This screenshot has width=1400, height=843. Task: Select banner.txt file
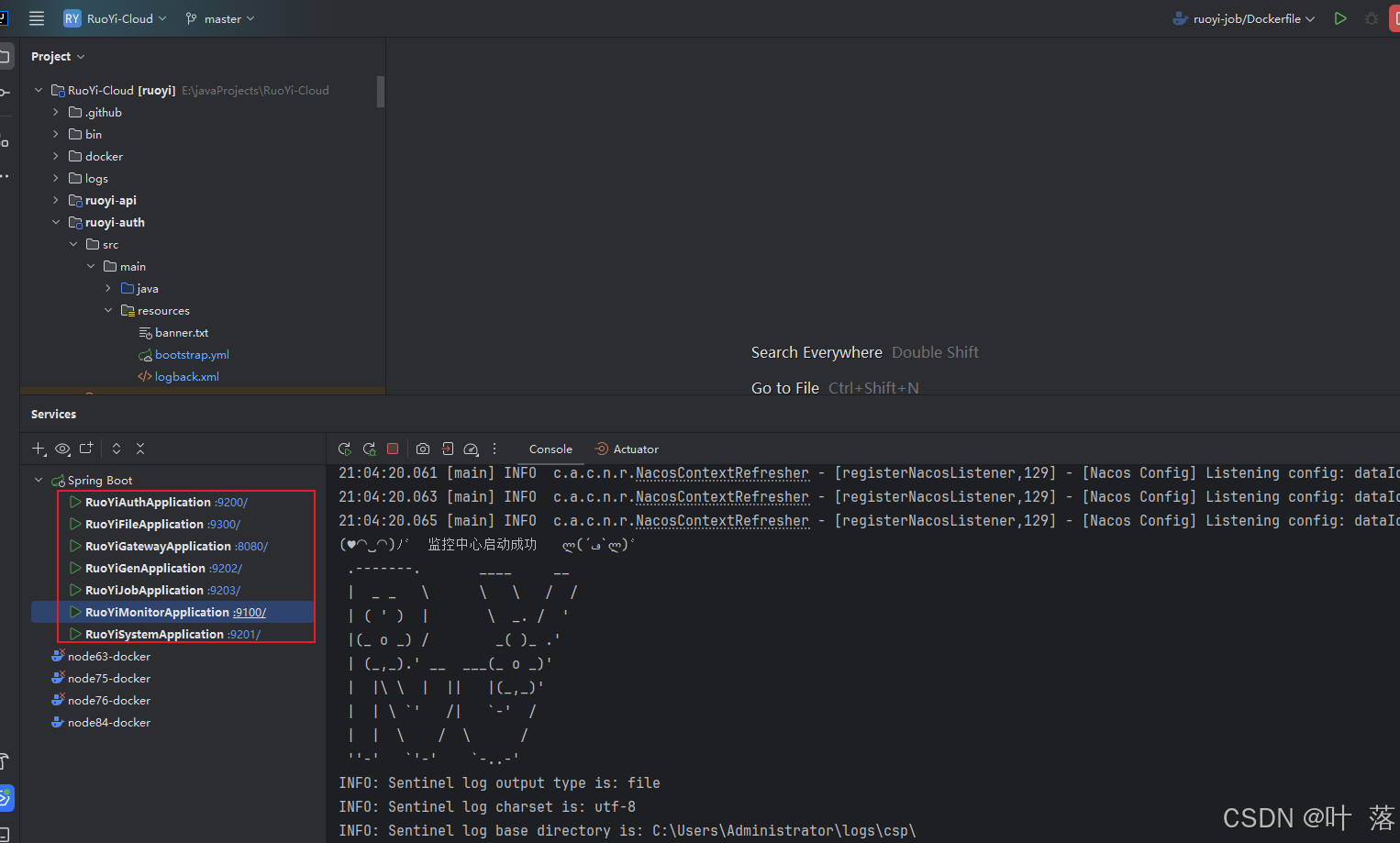181,332
